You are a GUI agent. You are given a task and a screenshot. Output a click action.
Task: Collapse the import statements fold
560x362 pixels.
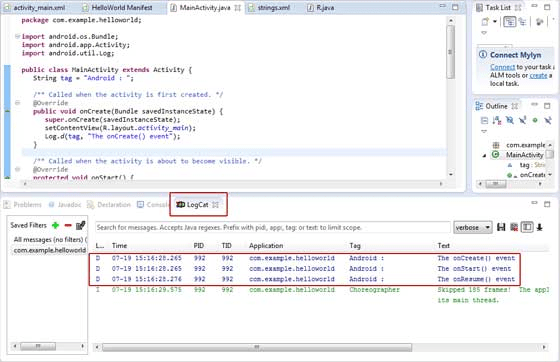pos(18,36)
